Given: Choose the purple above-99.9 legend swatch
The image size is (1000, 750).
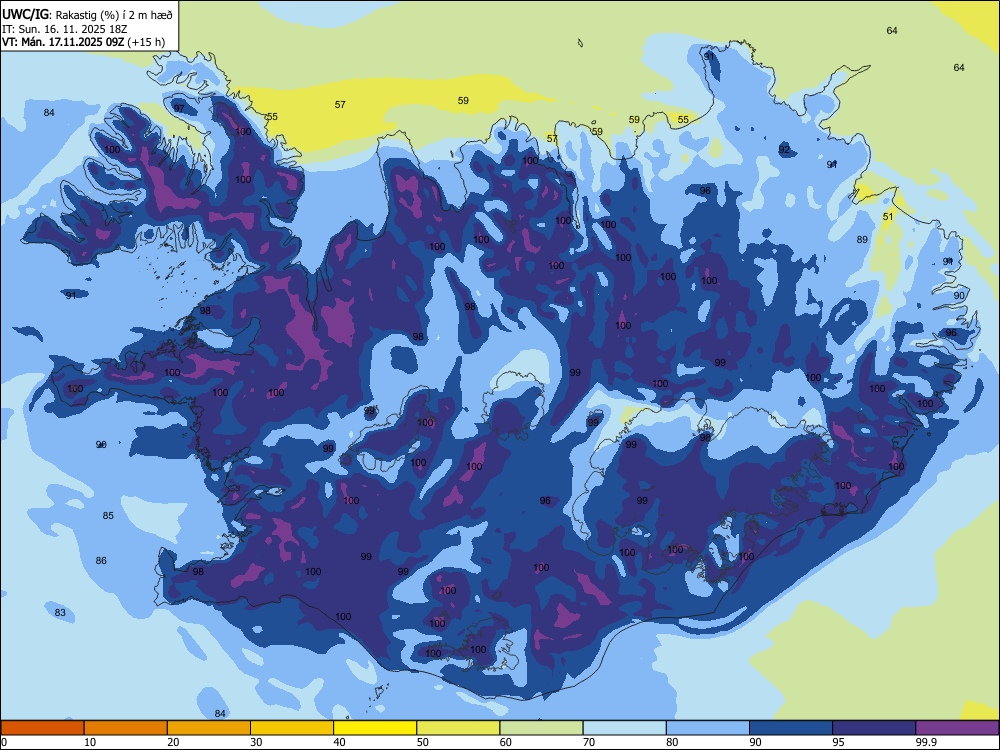Looking at the screenshot, I should [x=957, y=728].
